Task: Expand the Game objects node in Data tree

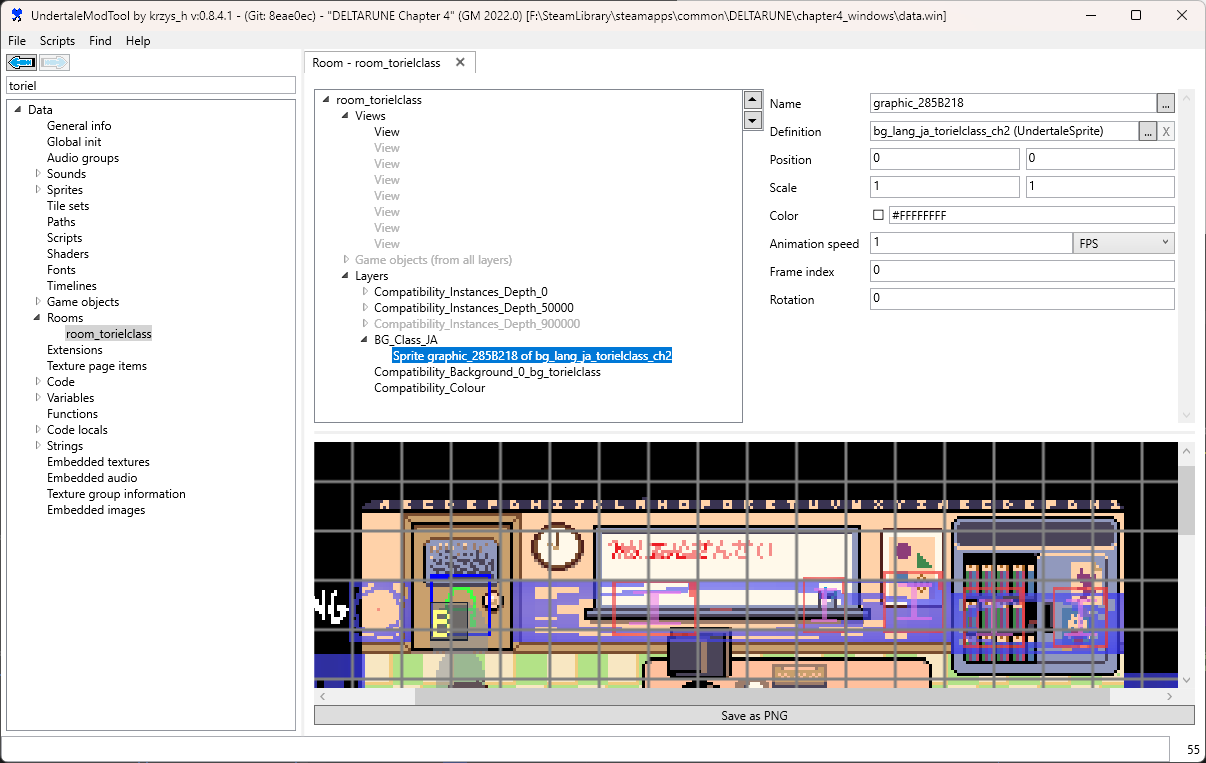Action: [38, 302]
